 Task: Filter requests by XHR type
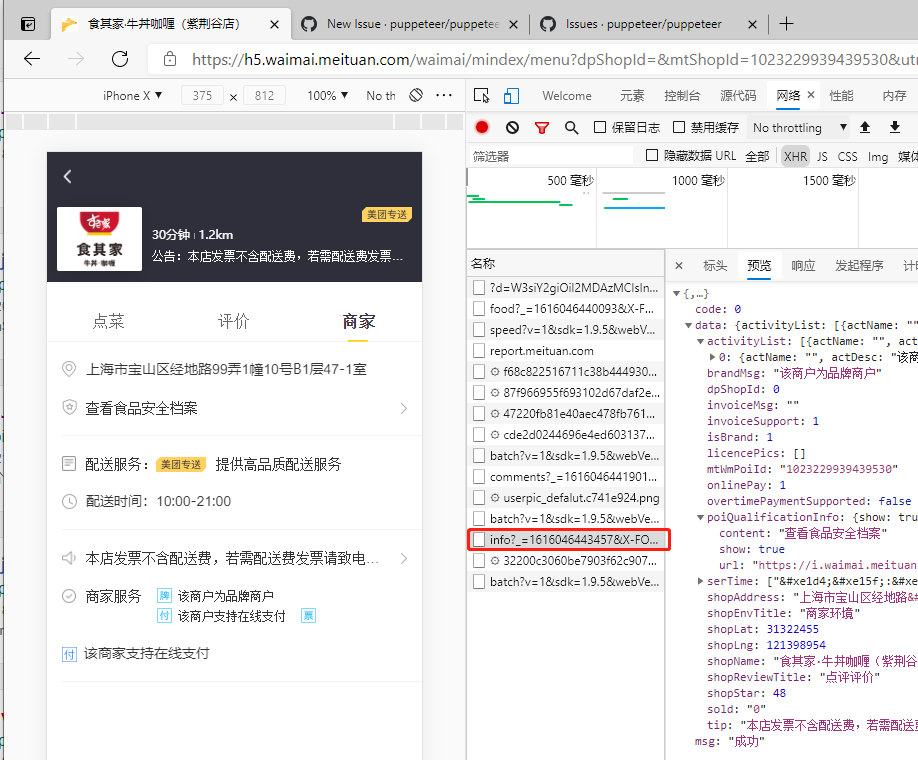click(x=795, y=156)
